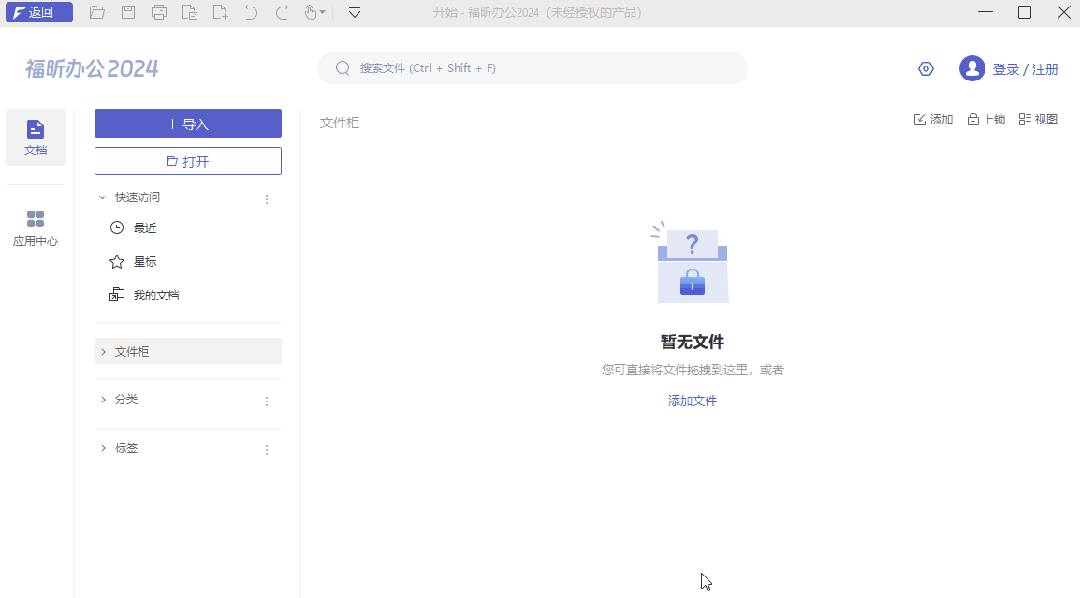Expand the 标签 section
Screen dimensions: 1080x598
104,447
